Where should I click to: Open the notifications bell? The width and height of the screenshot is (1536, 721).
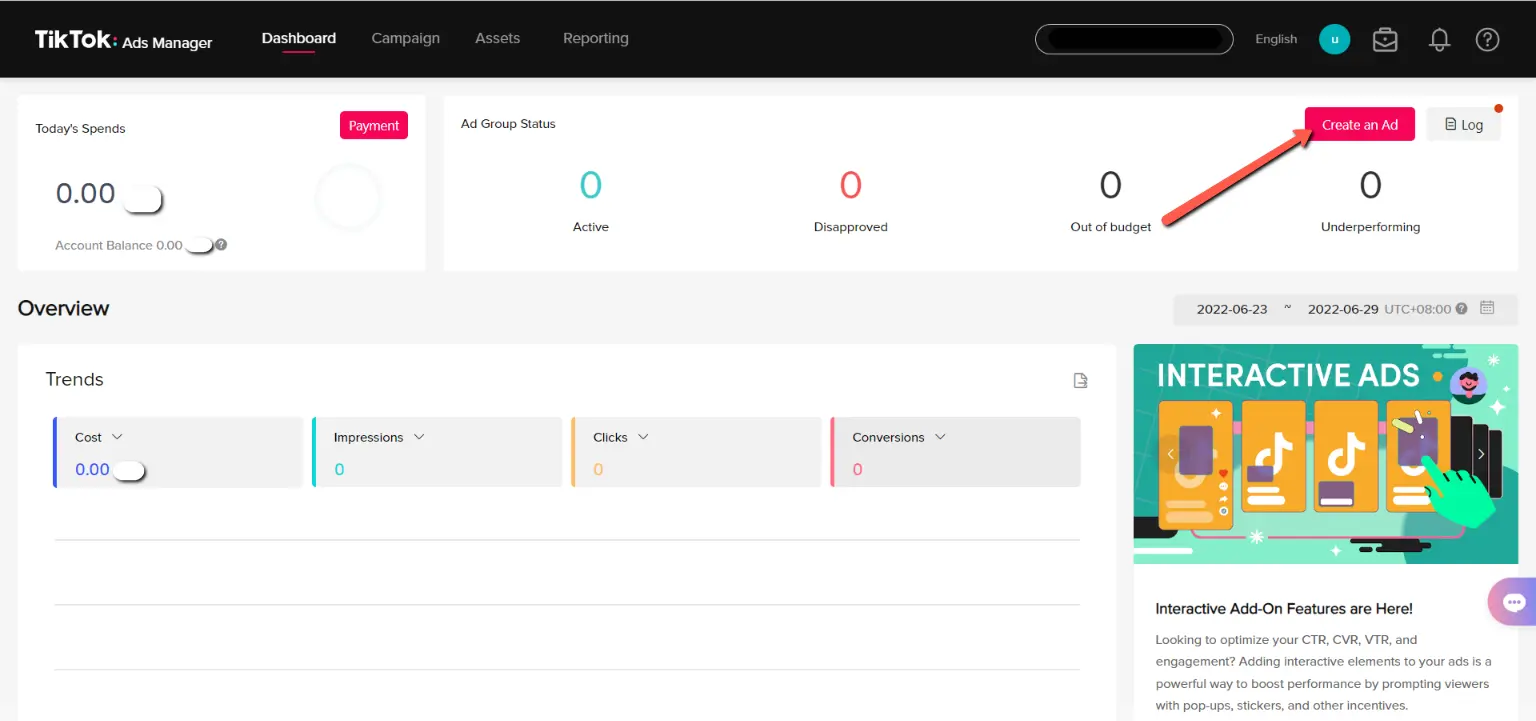pyautogui.click(x=1439, y=40)
